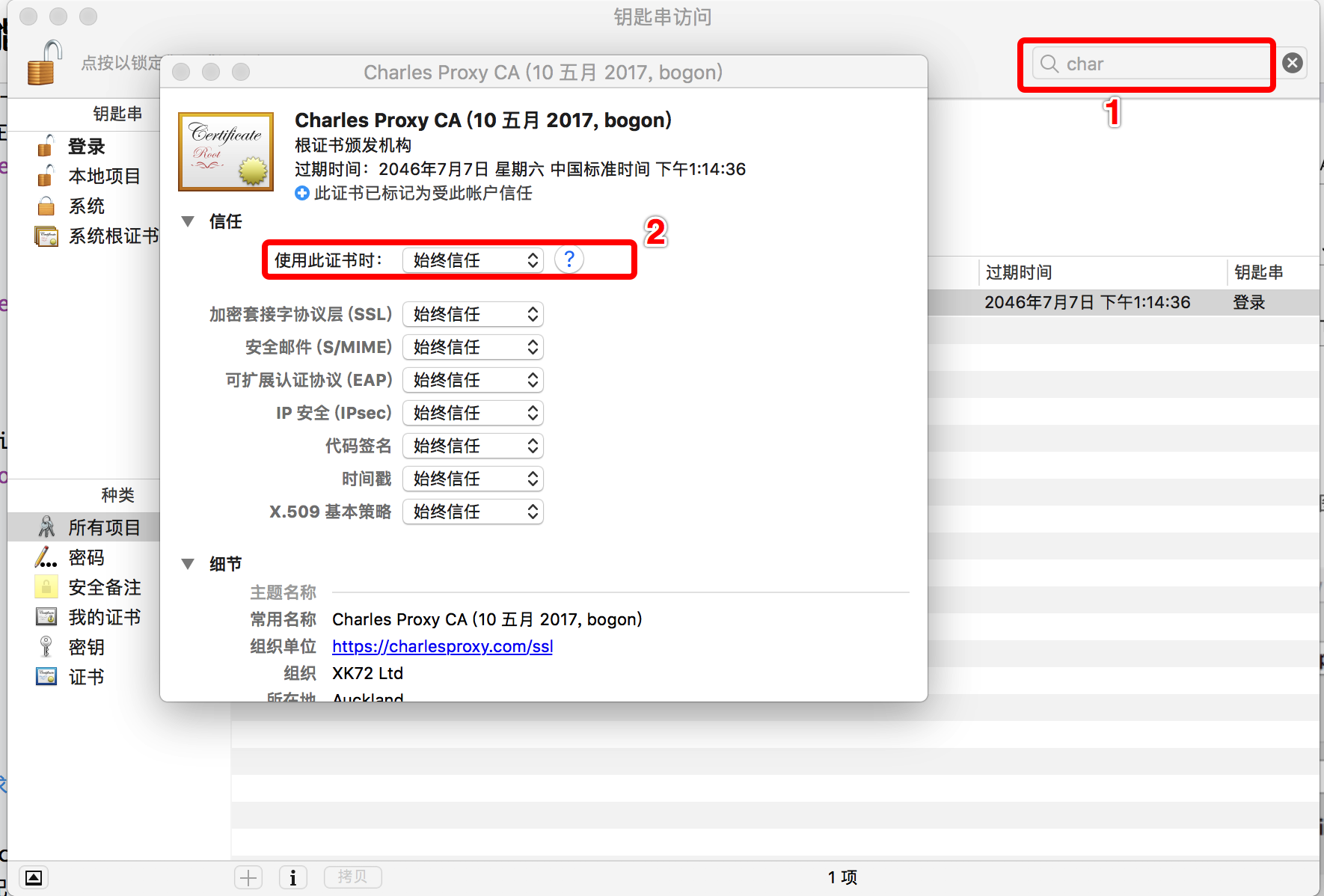The width and height of the screenshot is (1324, 896).
Task: Open the IP 安全 (IPsec) dropdown
Action: coord(473,413)
